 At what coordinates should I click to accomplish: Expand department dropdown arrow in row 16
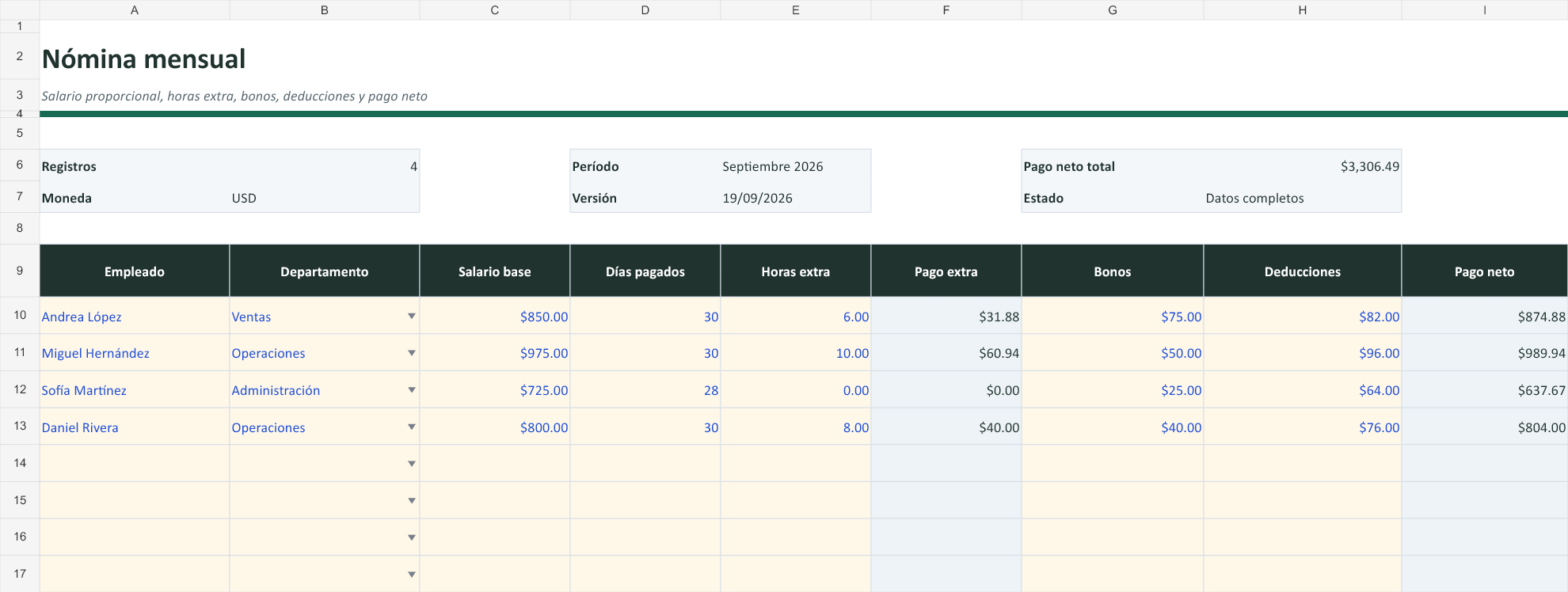pos(411,537)
